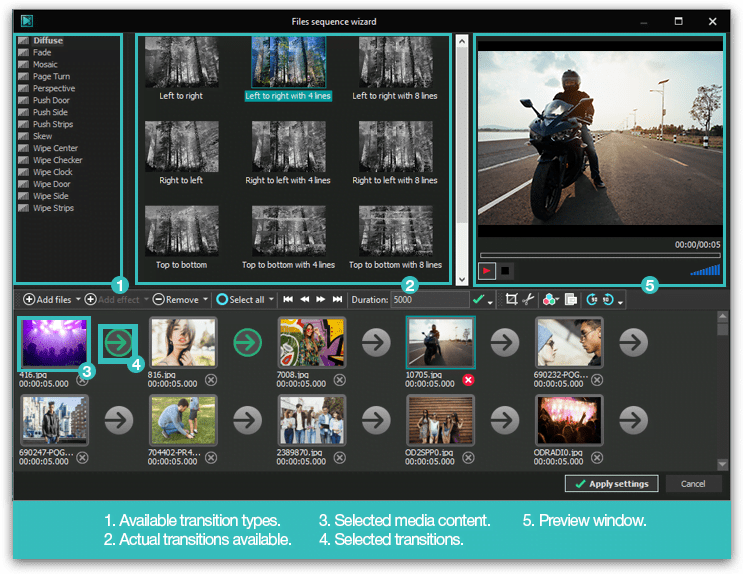Click Remove button

click(x=176, y=300)
